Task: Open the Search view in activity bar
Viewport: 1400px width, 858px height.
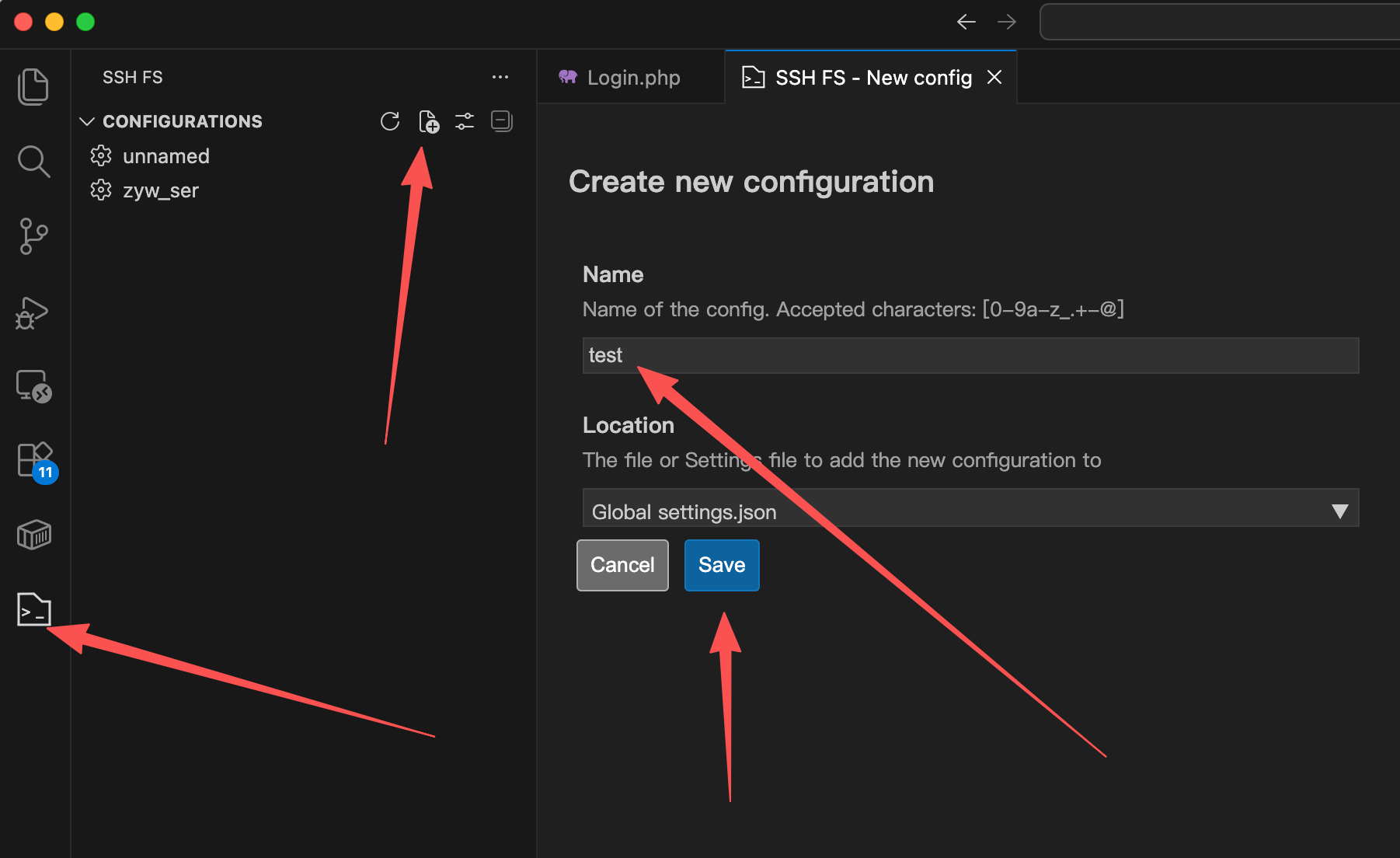Action: 33,161
